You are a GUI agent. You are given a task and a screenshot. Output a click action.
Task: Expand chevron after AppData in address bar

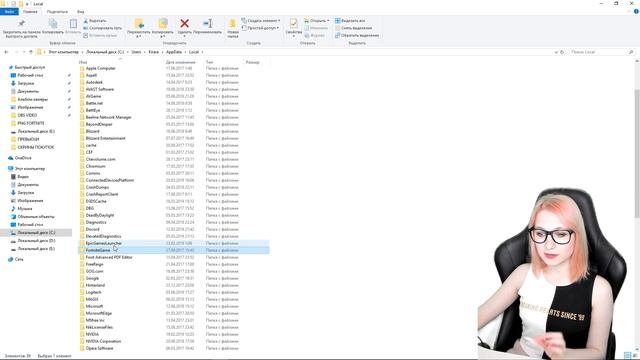click(185, 52)
